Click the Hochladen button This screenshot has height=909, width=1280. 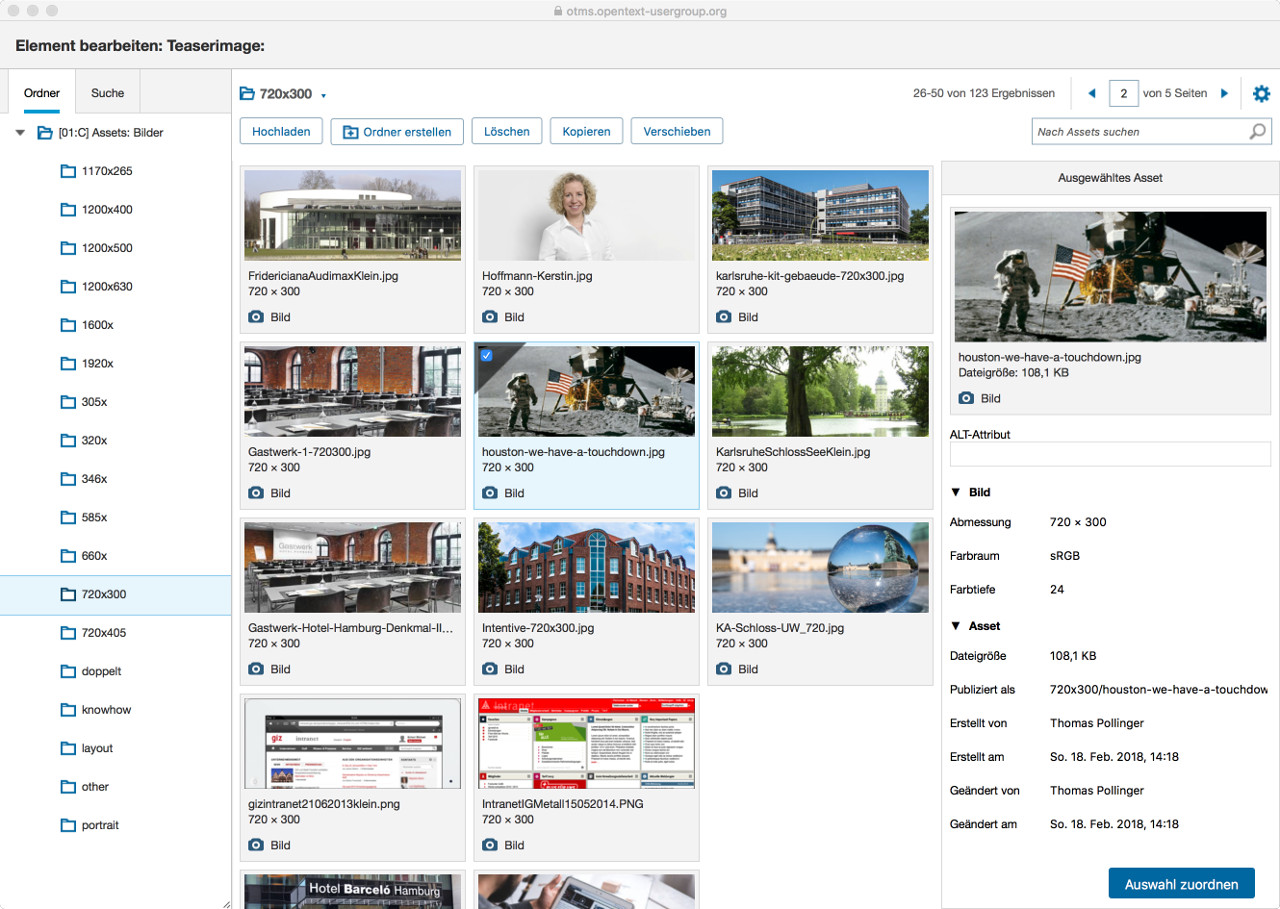click(281, 131)
